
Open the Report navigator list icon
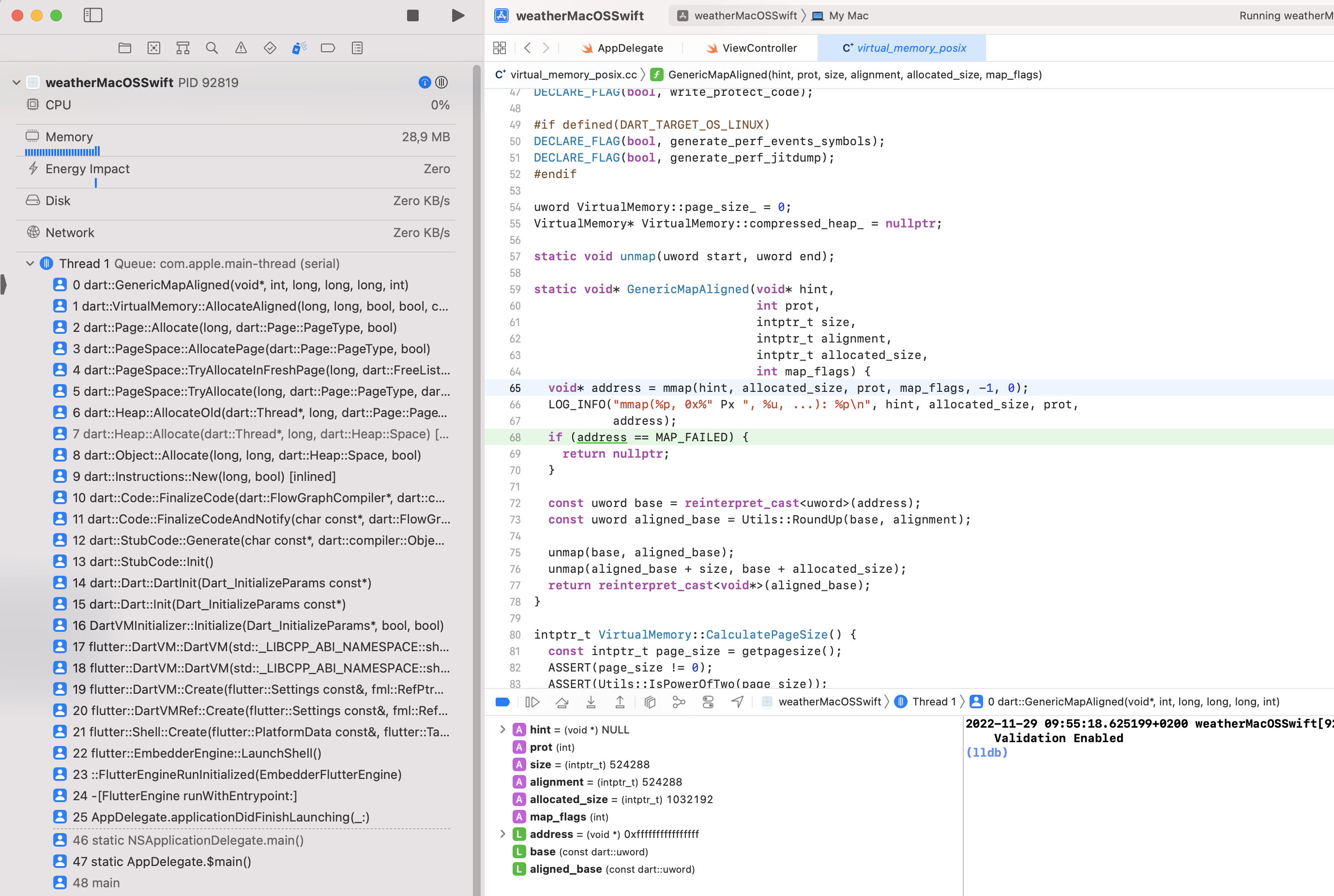click(x=357, y=48)
